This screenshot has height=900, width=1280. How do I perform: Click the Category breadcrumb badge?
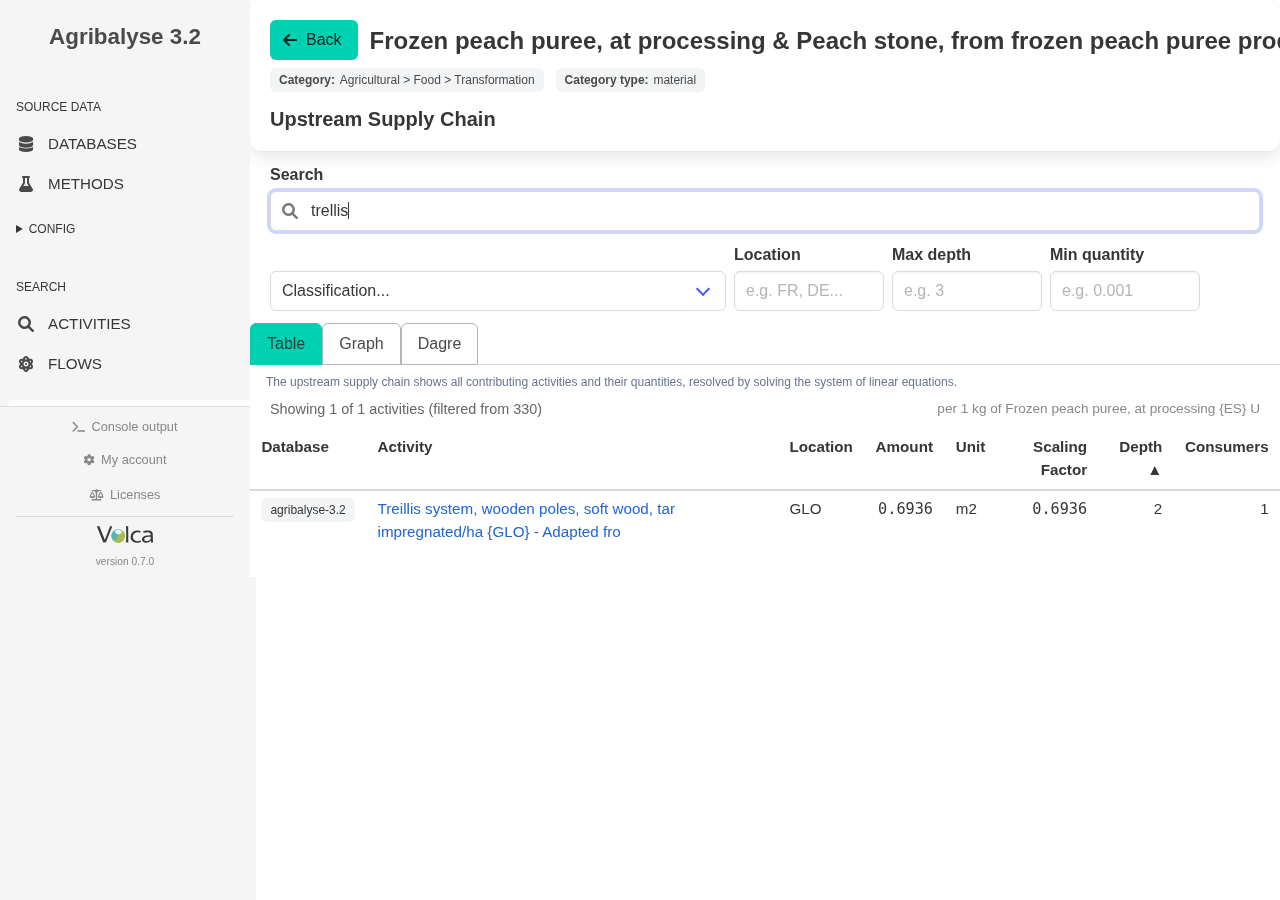(x=407, y=80)
